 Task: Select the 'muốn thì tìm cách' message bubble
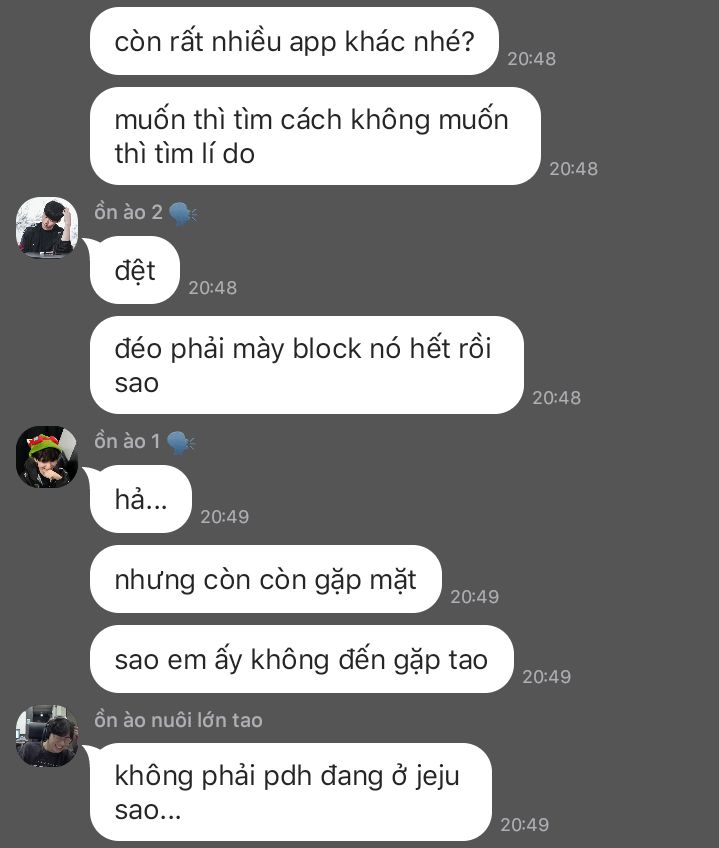click(x=315, y=136)
